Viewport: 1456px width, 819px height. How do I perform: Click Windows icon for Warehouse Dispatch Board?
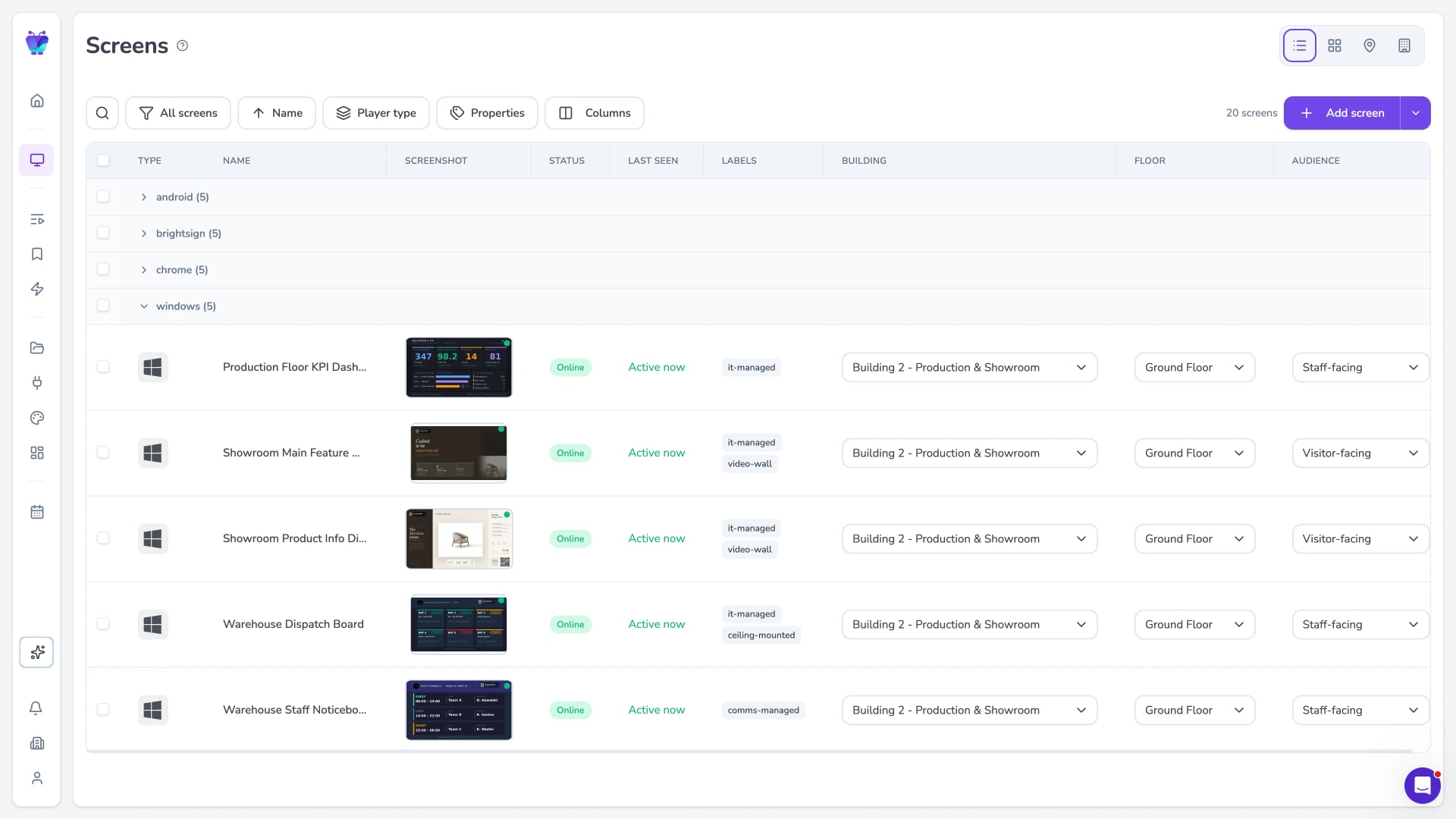click(152, 624)
